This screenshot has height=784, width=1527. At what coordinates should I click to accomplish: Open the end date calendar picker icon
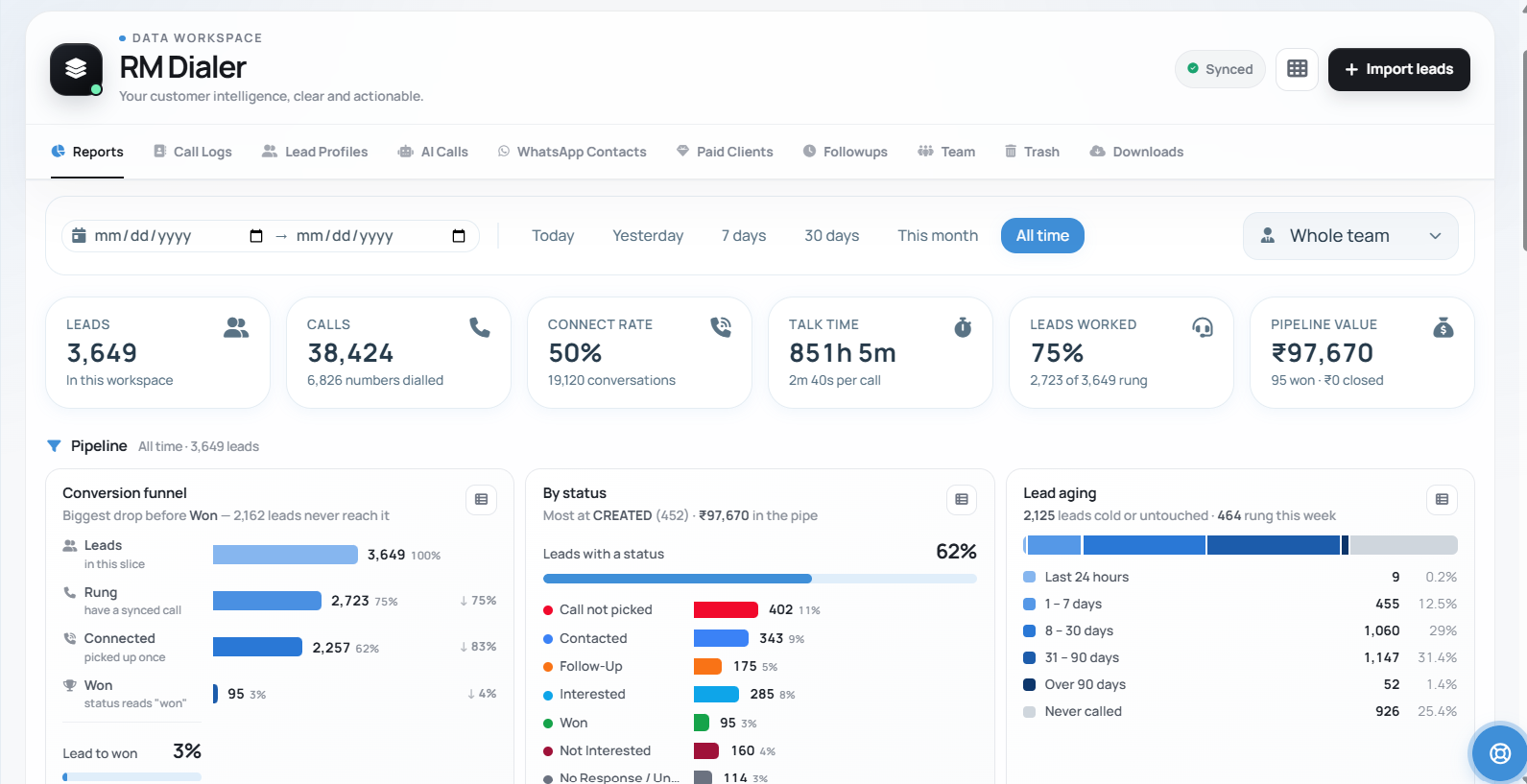459,236
